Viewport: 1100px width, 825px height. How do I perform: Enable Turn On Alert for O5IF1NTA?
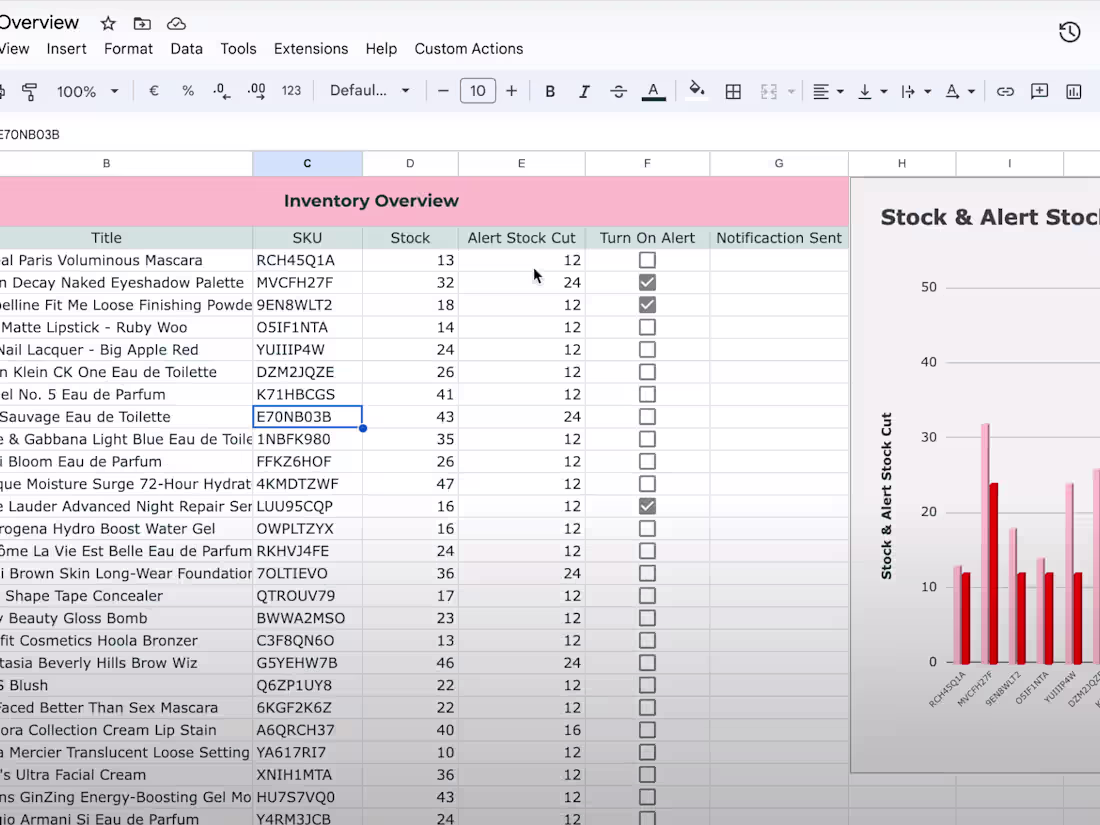click(x=647, y=327)
